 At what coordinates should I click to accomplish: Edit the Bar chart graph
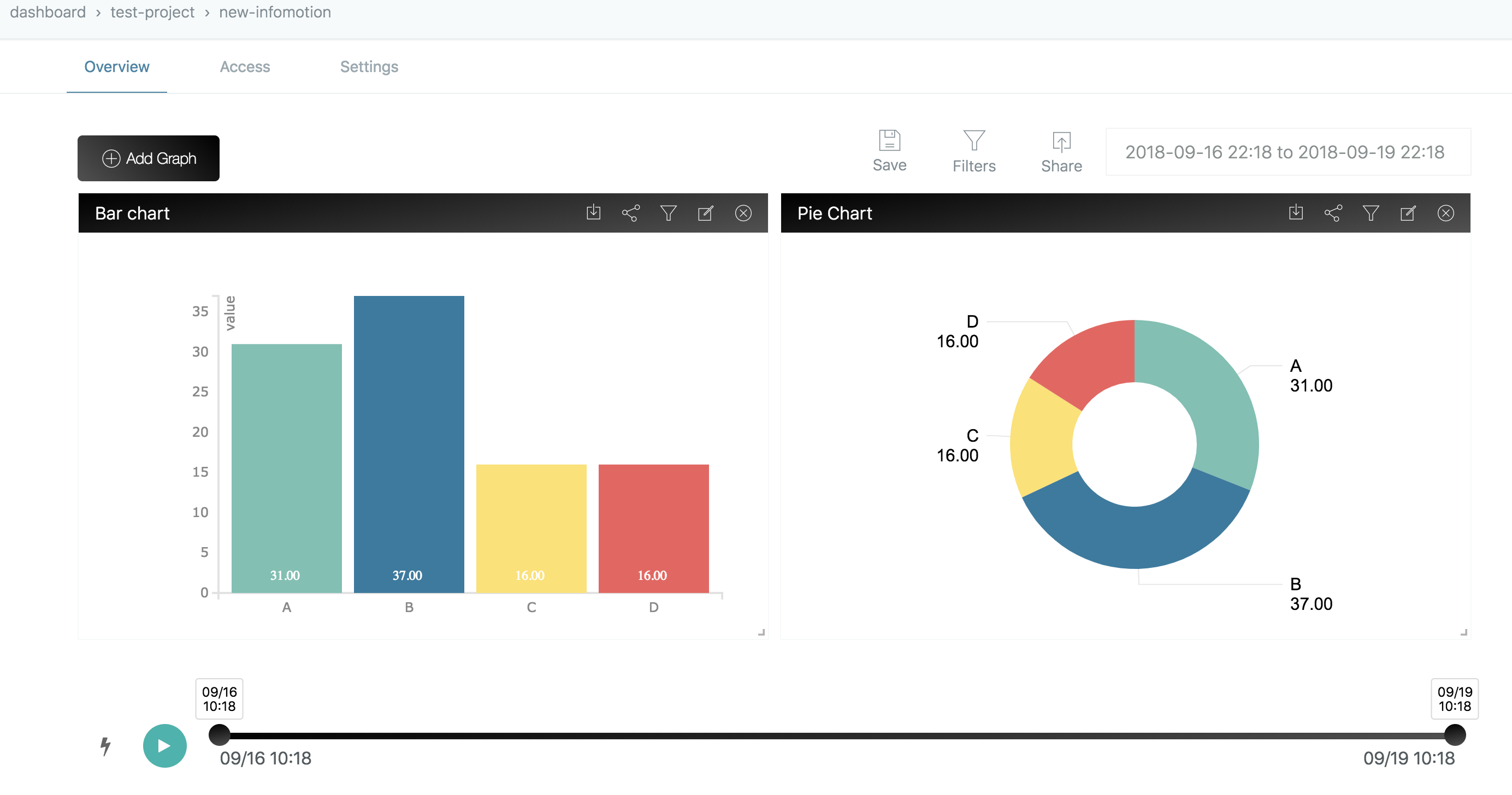click(706, 212)
